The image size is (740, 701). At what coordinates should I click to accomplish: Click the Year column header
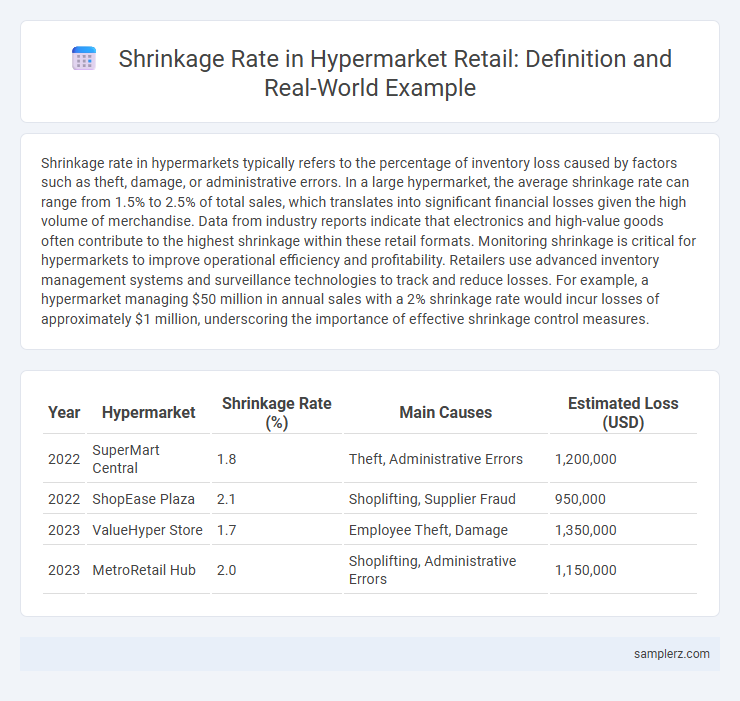click(64, 413)
